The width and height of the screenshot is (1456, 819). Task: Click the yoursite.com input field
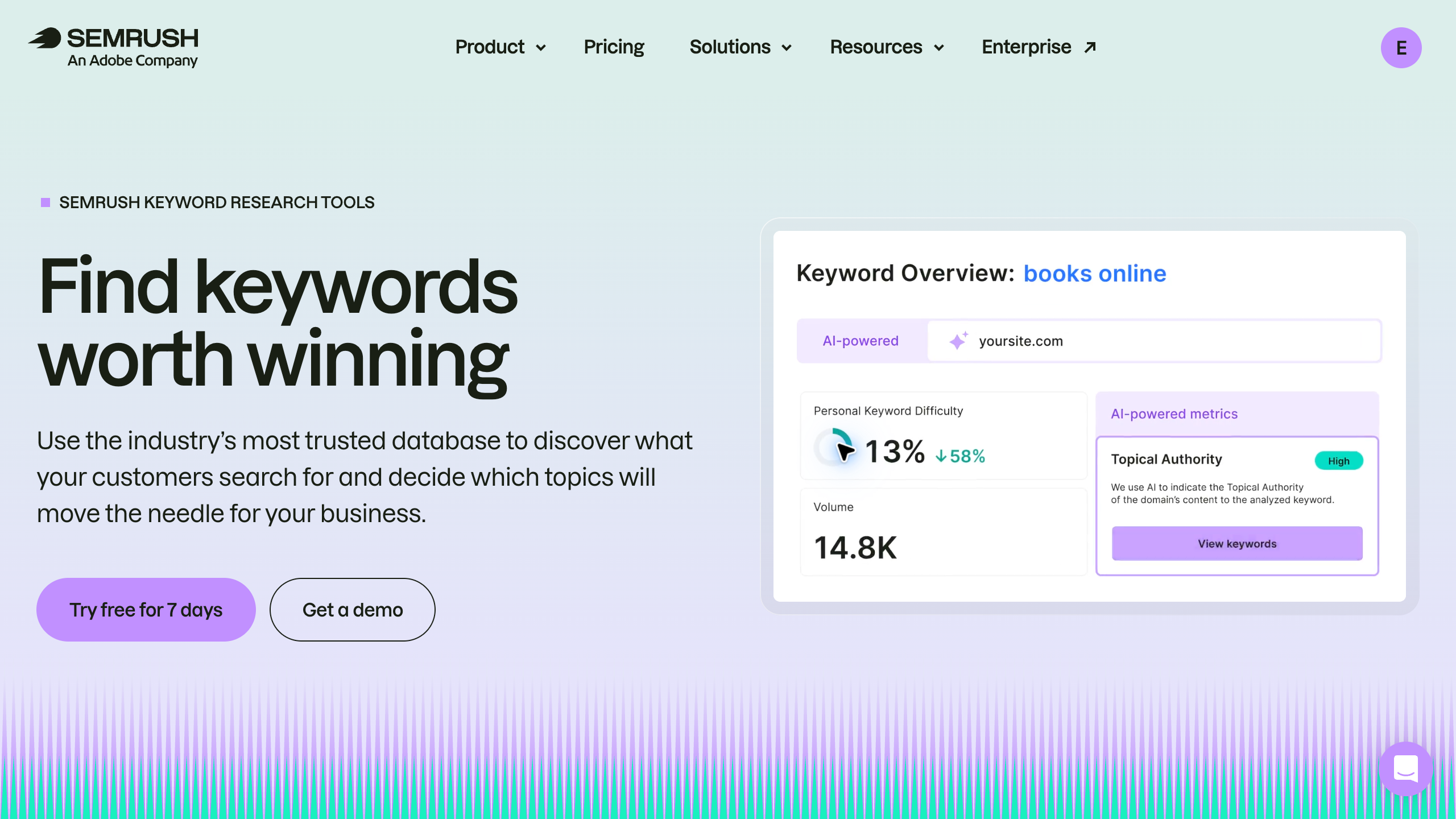(1154, 341)
